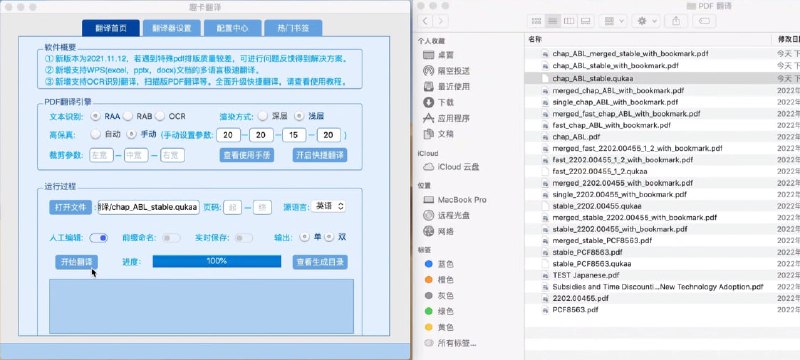The height and width of the screenshot is (360, 800).
Task: Click the 100% translation progress bar
Action: (x=217, y=261)
